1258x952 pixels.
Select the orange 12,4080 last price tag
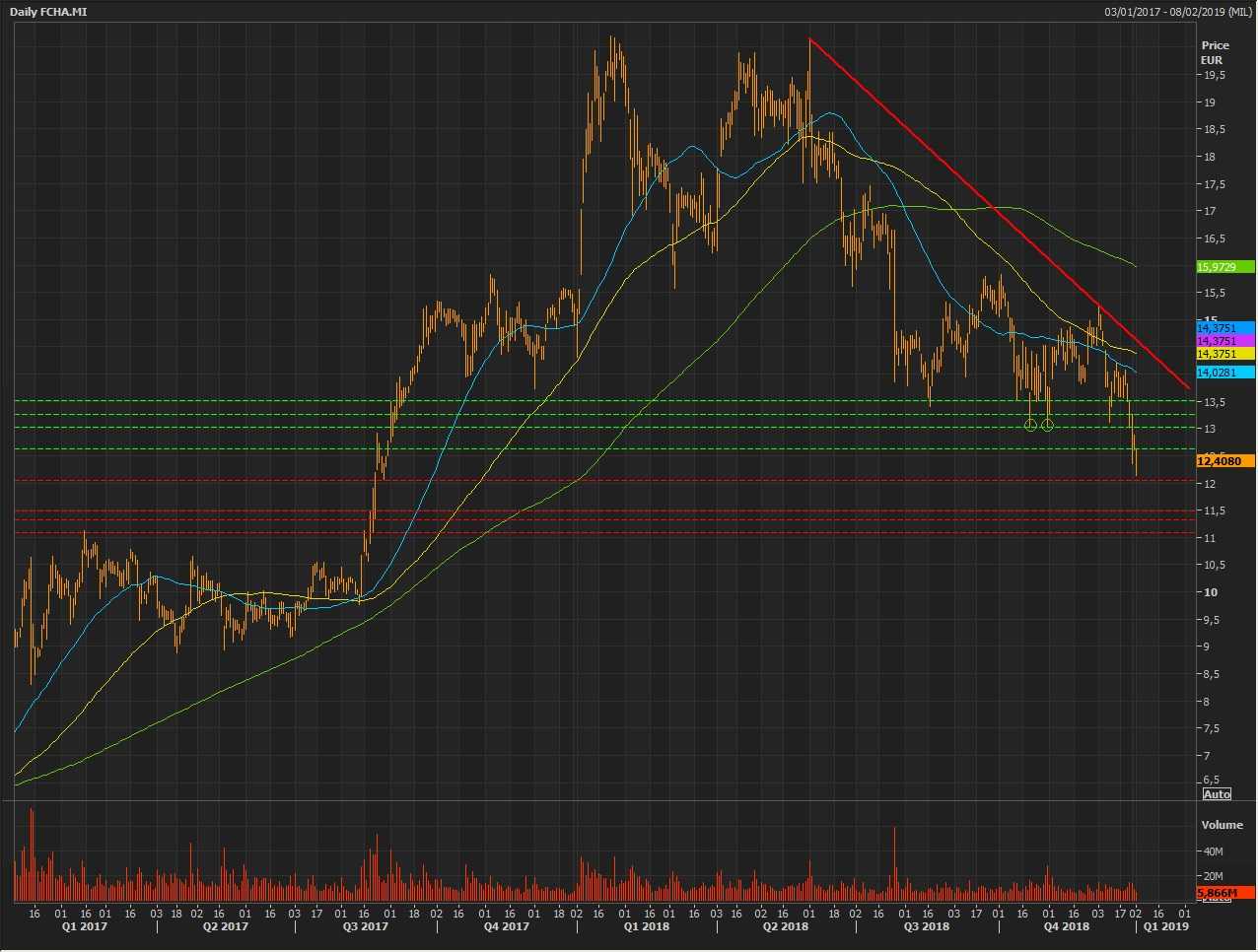(x=1225, y=461)
